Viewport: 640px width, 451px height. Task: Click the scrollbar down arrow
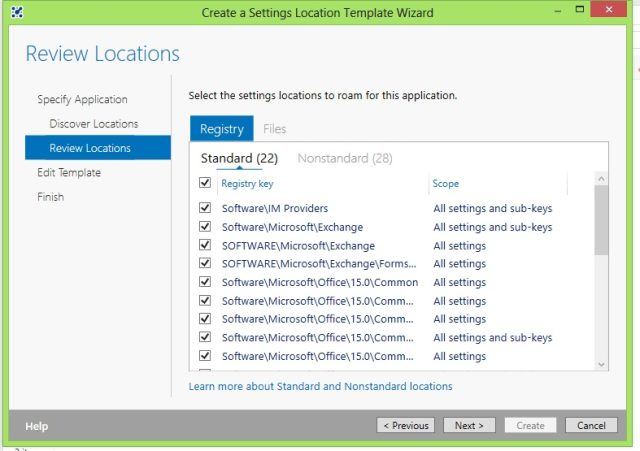[x=601, y=364]
